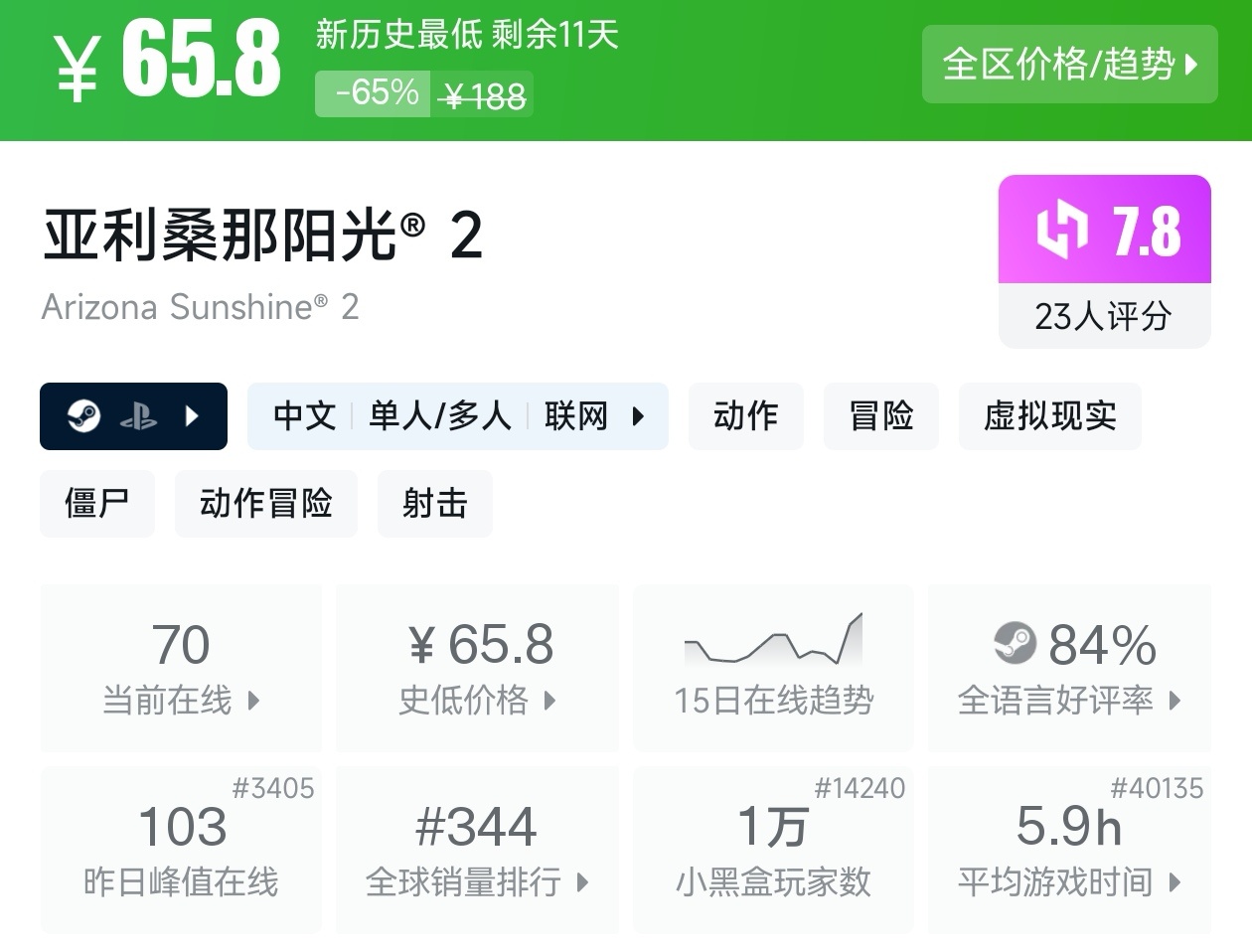Open 史低价格 lowest price history
Screen dimensions: 1252x952
[477, 668]
